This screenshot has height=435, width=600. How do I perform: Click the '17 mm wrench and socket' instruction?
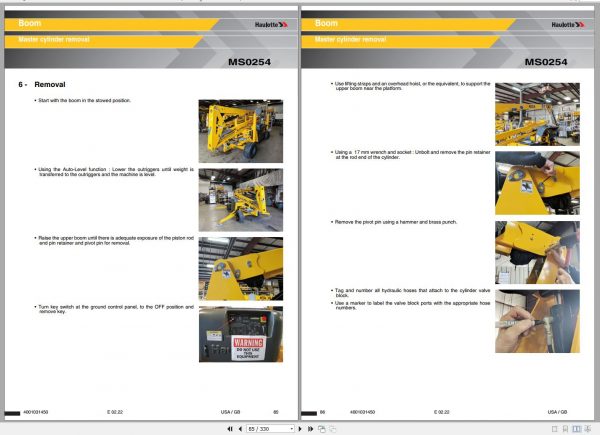coord(412,155)
